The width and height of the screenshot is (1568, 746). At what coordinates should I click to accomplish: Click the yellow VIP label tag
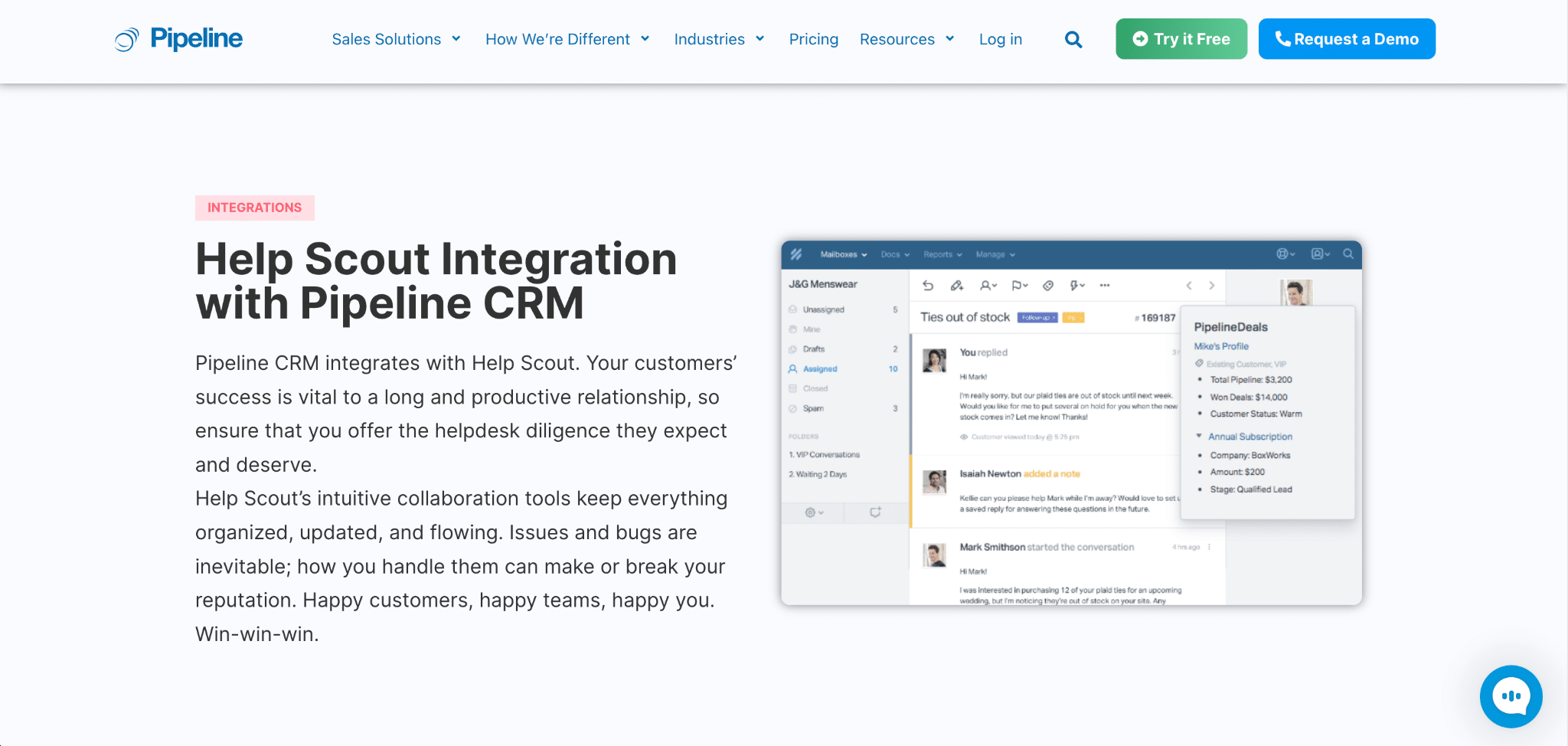click(1073, 319)
